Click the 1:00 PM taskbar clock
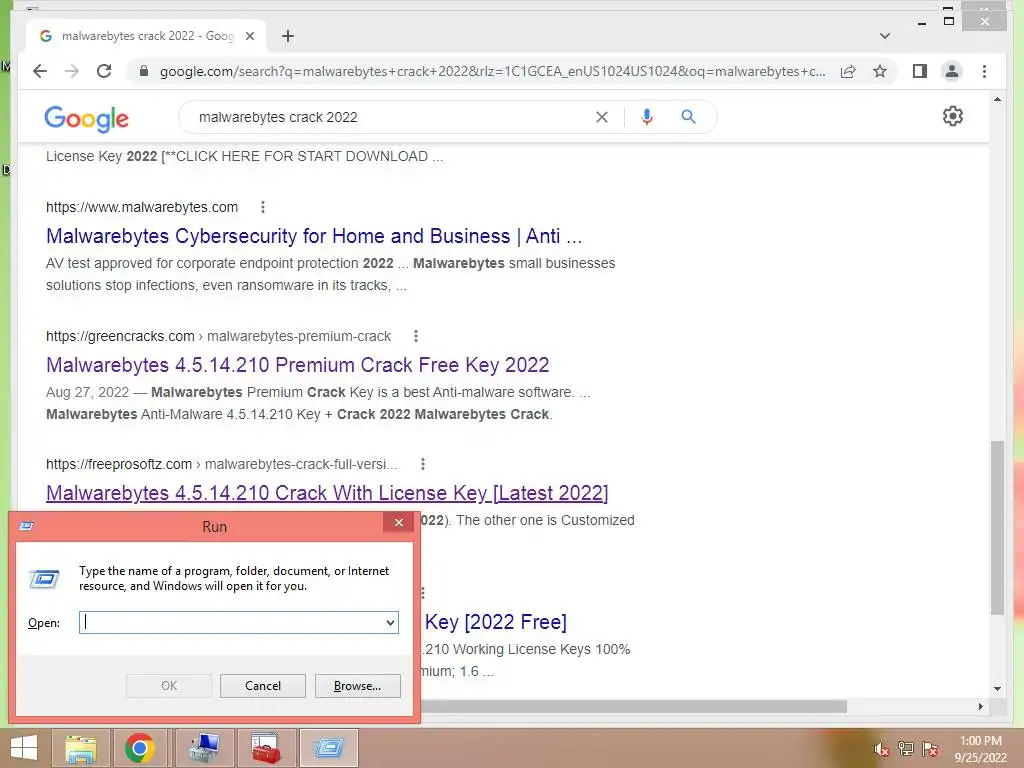The width and height of the screenshot is (1024, 768). click(x=980, y=741)
